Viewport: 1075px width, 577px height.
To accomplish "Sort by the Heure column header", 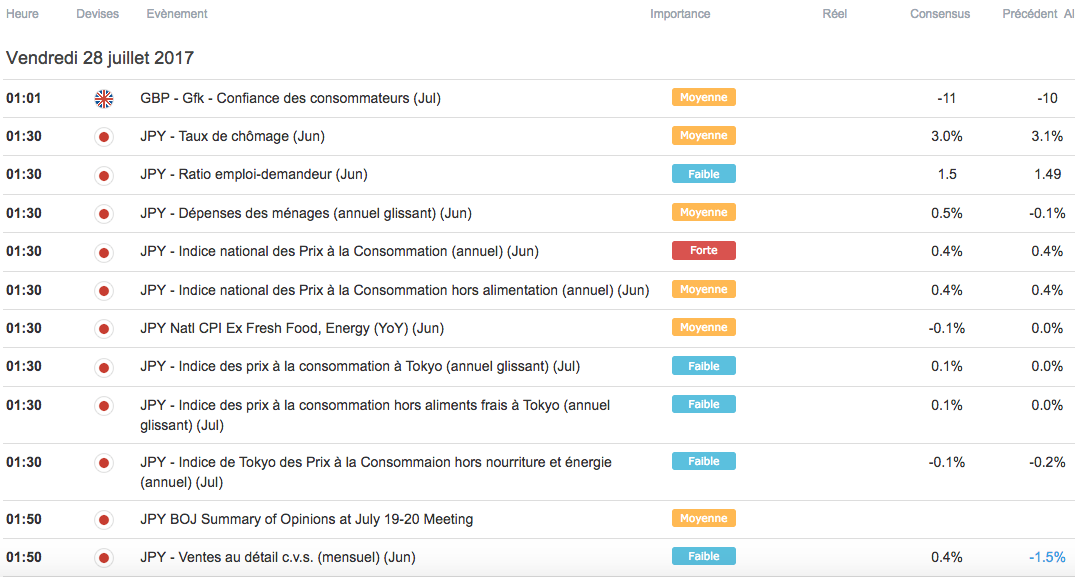I will (22, 14).
